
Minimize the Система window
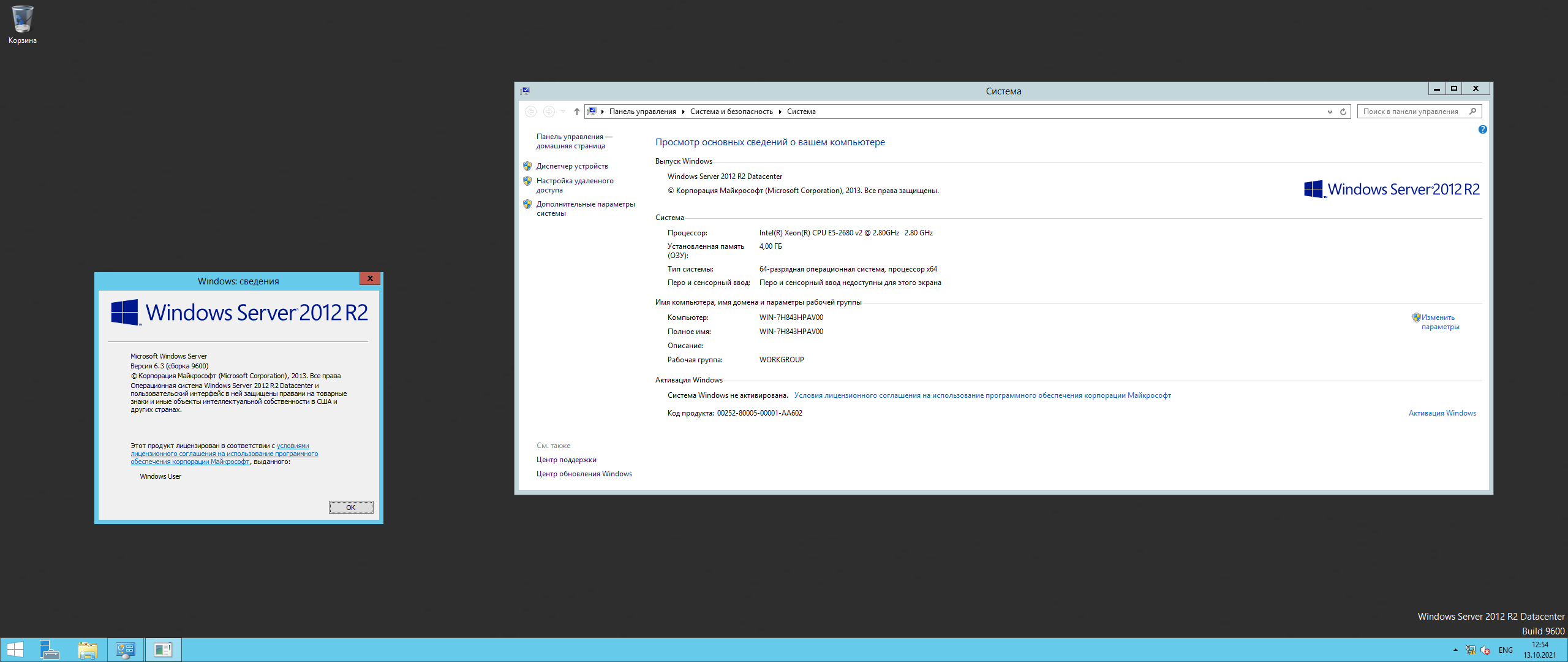coord(1437,89)
